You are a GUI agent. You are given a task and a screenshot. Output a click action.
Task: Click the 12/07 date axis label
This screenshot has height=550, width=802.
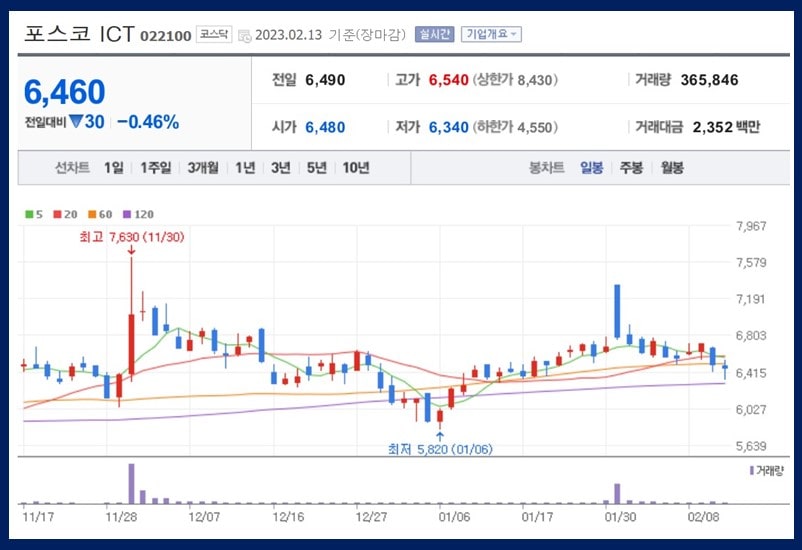point(204,517)
